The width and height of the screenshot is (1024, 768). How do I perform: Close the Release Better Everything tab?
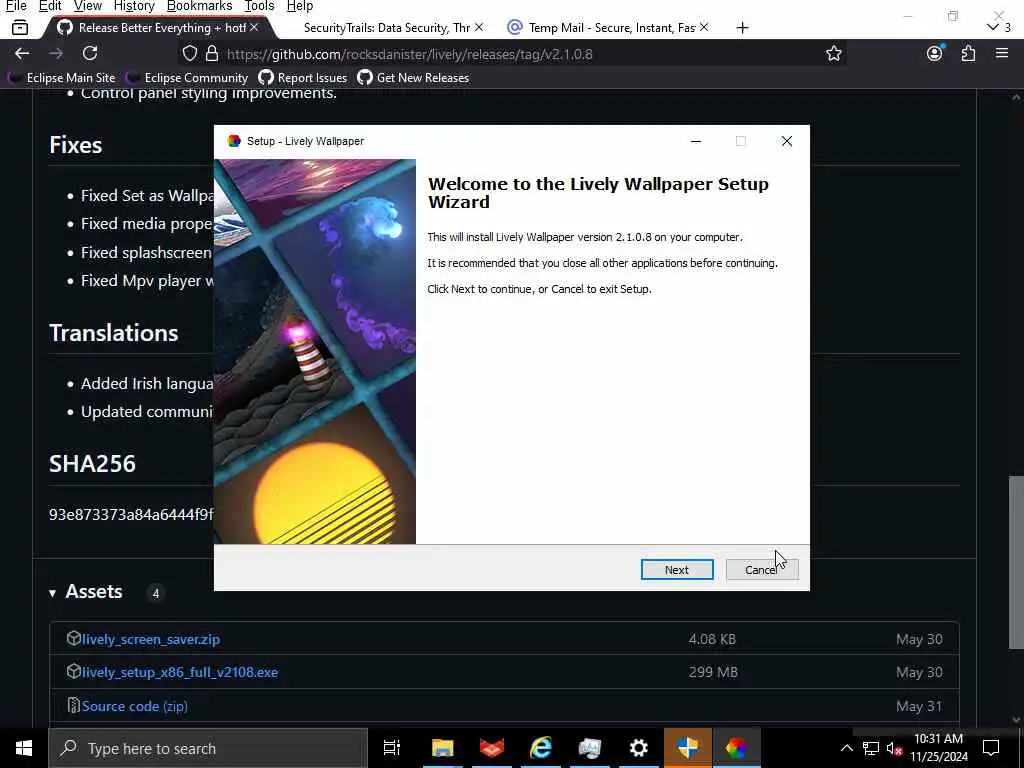click(x=254, y=27)
